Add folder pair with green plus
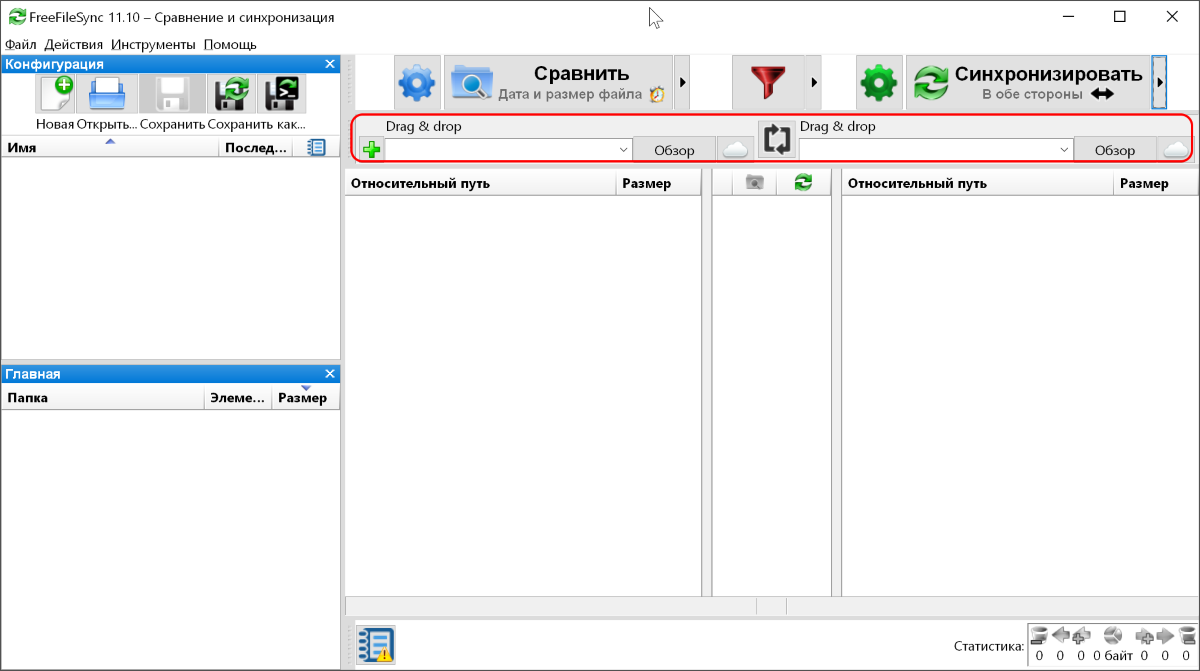 point(371,150)
